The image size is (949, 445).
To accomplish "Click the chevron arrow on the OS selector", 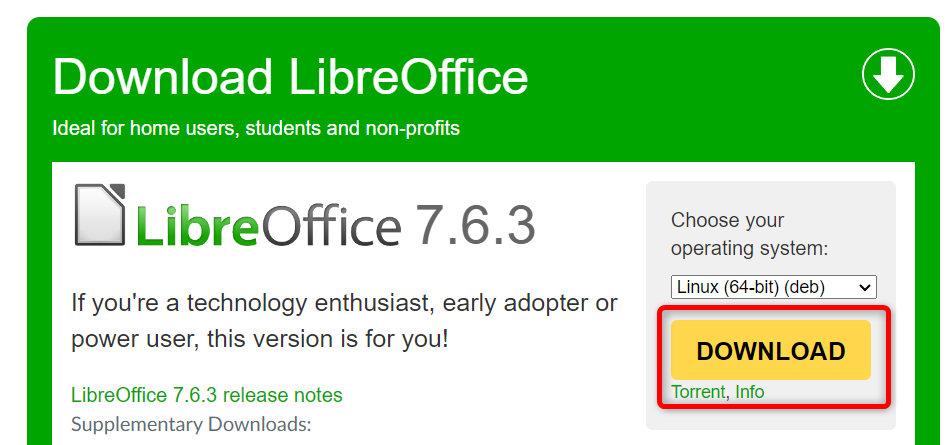I will (865, 287).
